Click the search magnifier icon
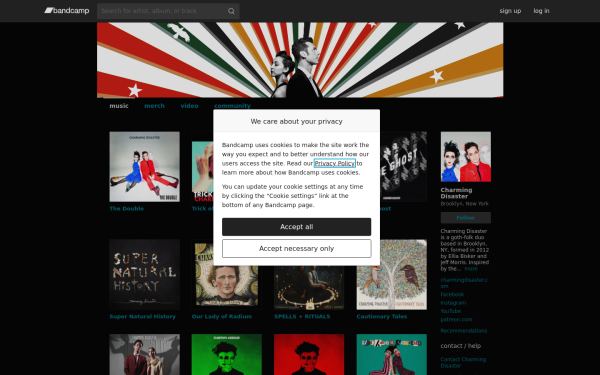 [x=231, y=11]
